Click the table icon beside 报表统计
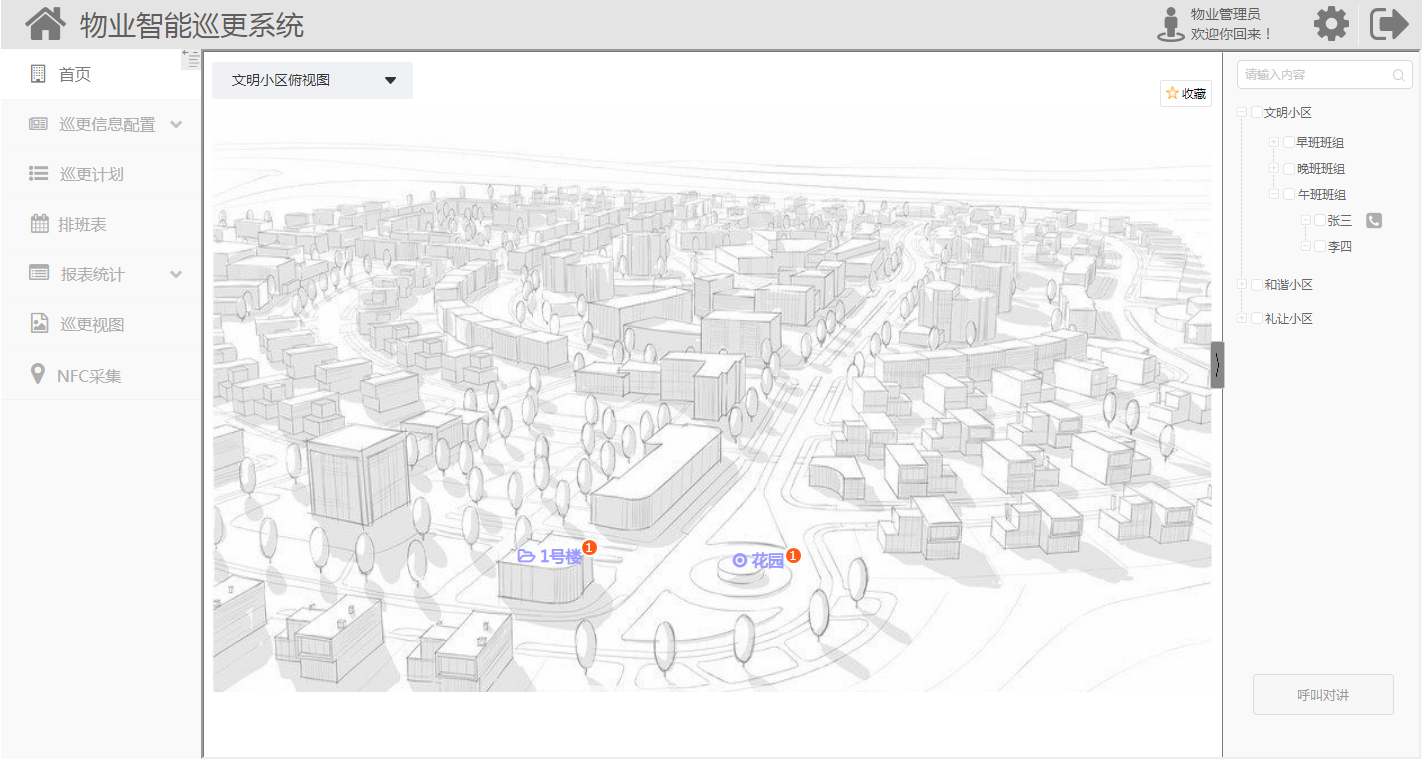This screenshot has width=1422, height=759. click(x=39, y=273)
